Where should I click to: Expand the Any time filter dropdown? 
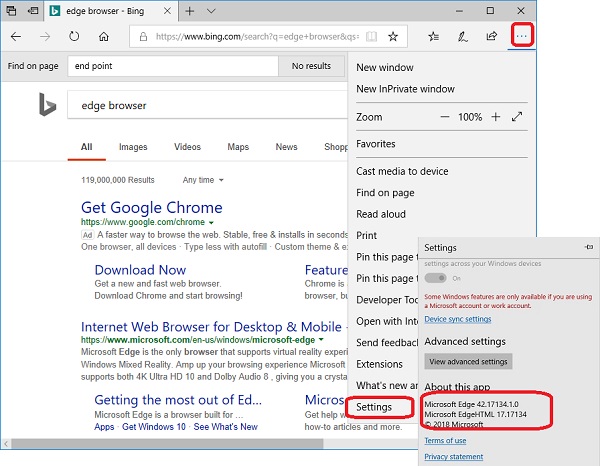[x=203, y=180]
